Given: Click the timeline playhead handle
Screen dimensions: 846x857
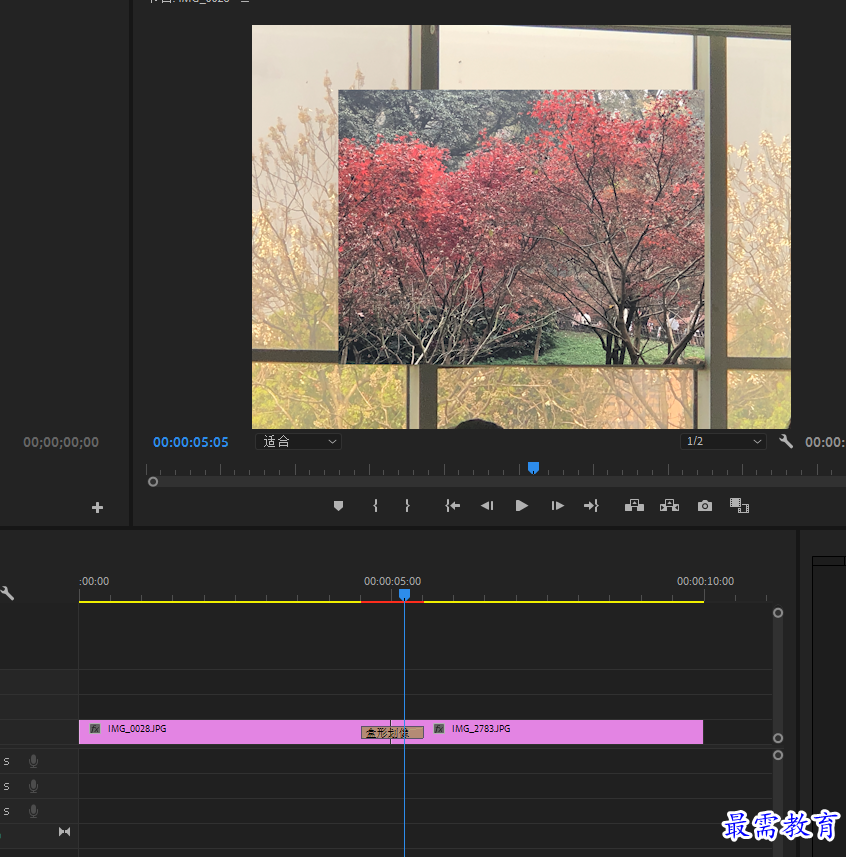Looking at the screenshot, I should coord(404,594).
